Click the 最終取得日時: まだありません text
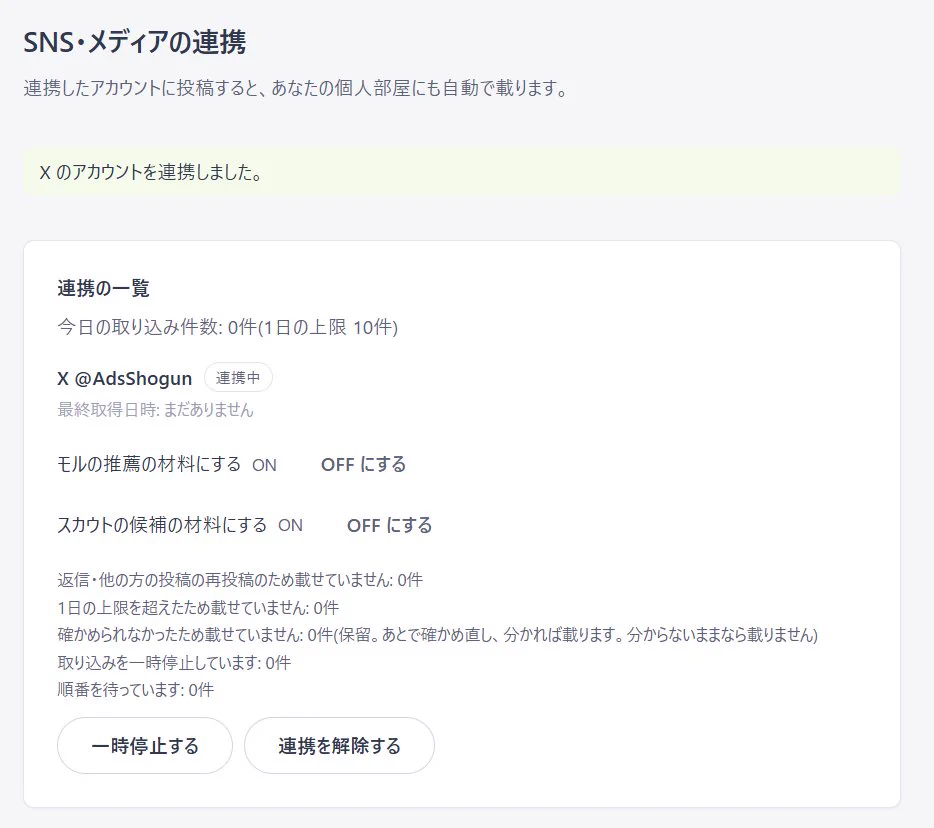 [155, 410]
